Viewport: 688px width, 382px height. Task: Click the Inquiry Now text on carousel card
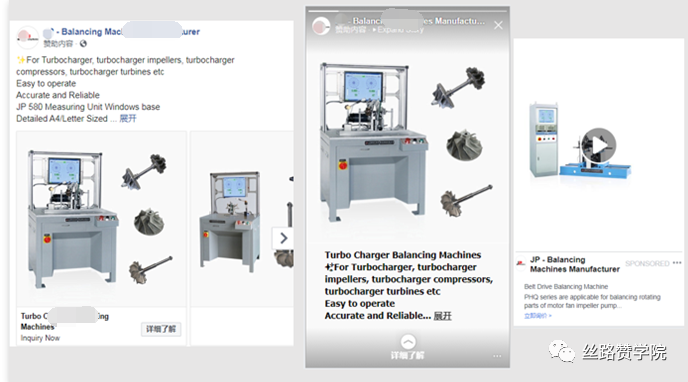tap(40, 338)
